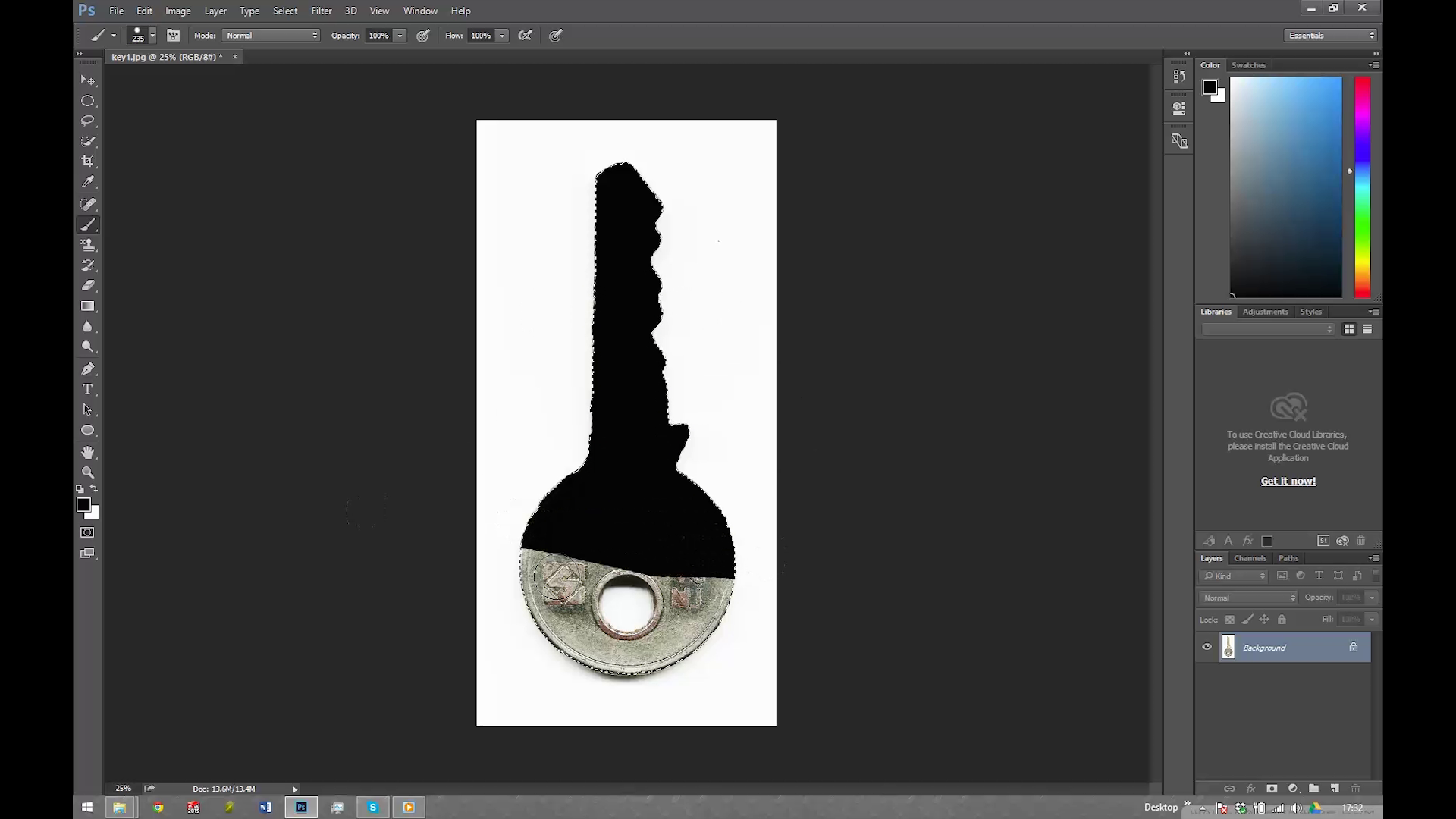Open the layer filter Kind dropdown
The width and height of the screenshot is (1456, 819).
(1234, 576)
